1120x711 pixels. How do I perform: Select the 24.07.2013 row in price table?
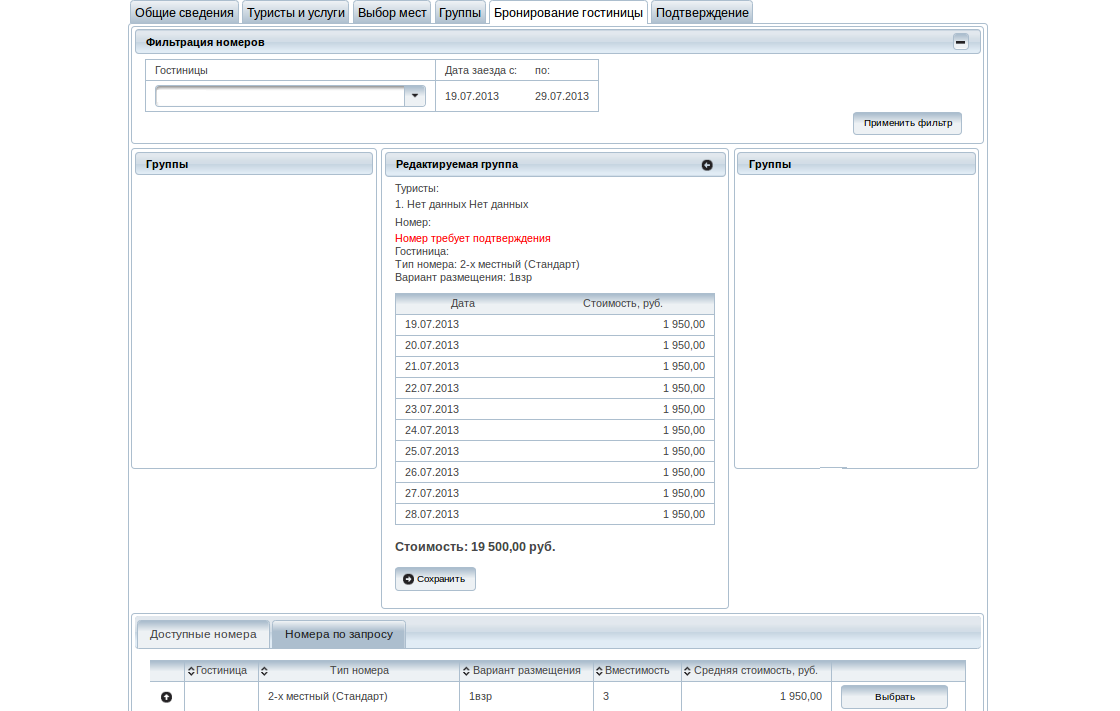pos(555,430)
